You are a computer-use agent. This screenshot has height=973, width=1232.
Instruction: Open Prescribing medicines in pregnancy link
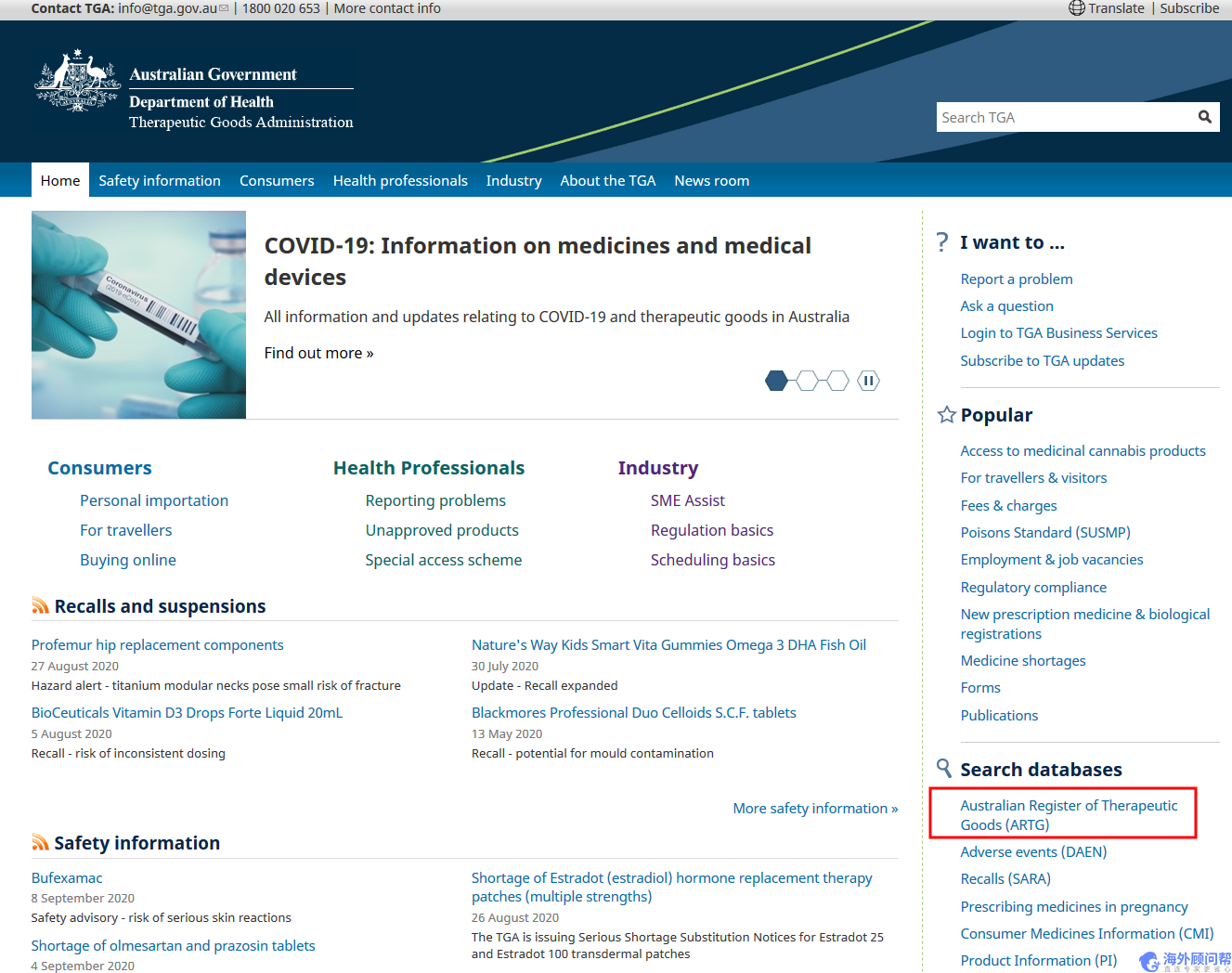point(1074,906)
